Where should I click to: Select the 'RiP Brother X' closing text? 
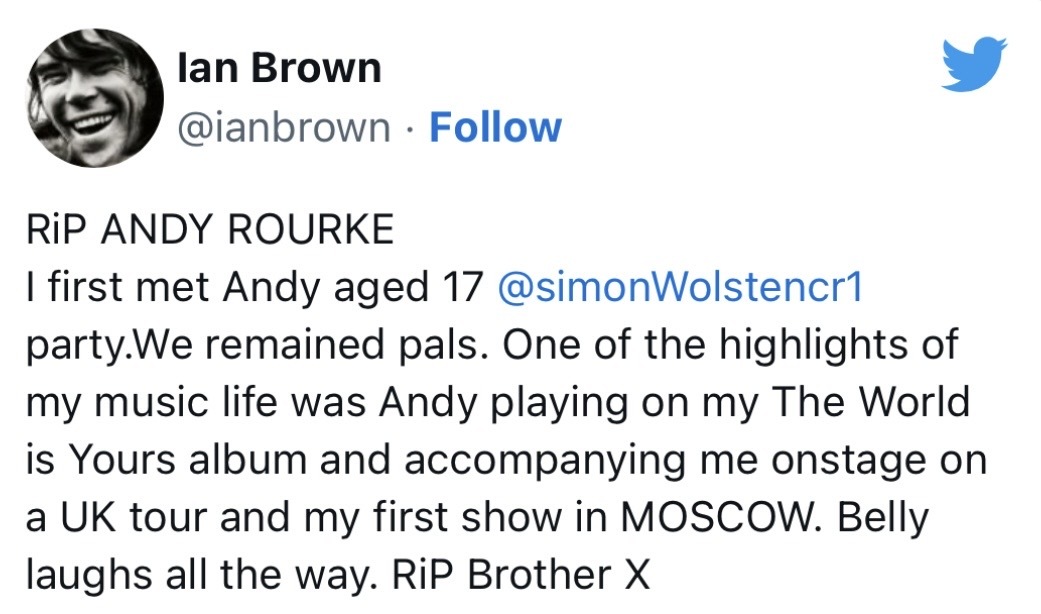521,576
